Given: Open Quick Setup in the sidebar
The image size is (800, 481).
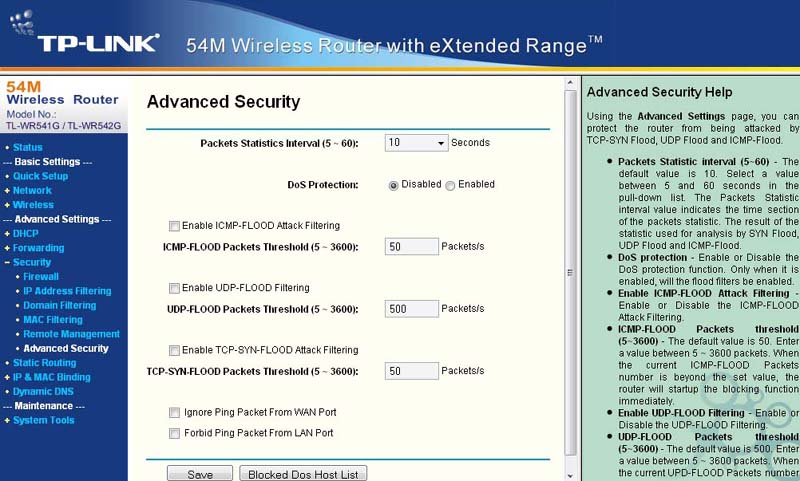Looking at the screenshot, I should (40, 176).
